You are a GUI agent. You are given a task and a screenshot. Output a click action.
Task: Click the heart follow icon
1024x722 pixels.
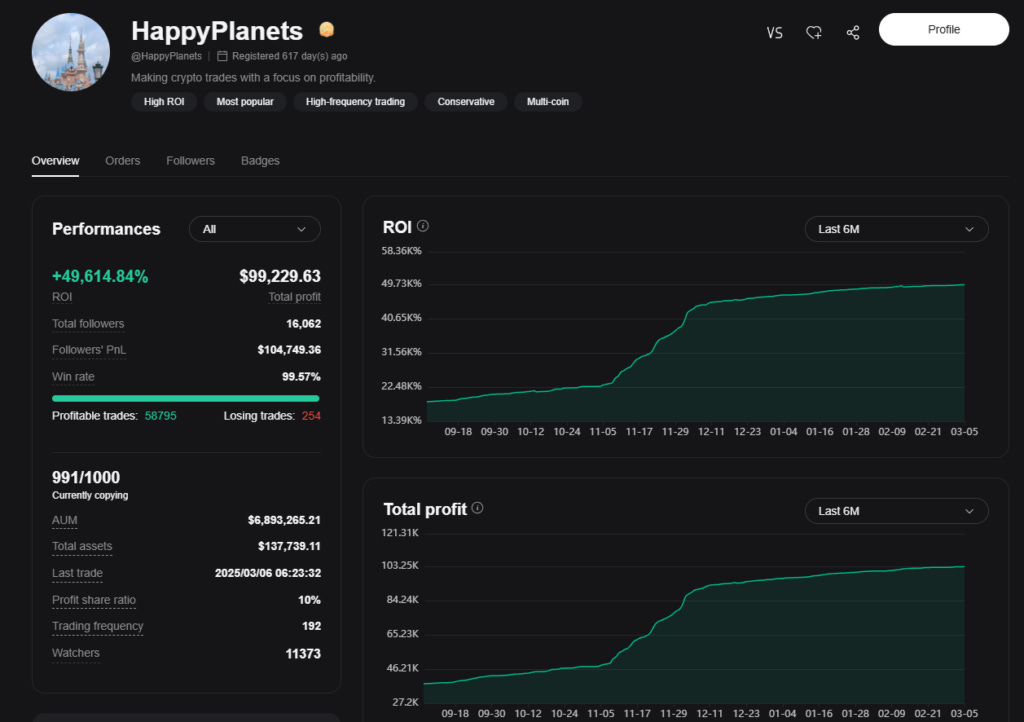coord(814,33)
